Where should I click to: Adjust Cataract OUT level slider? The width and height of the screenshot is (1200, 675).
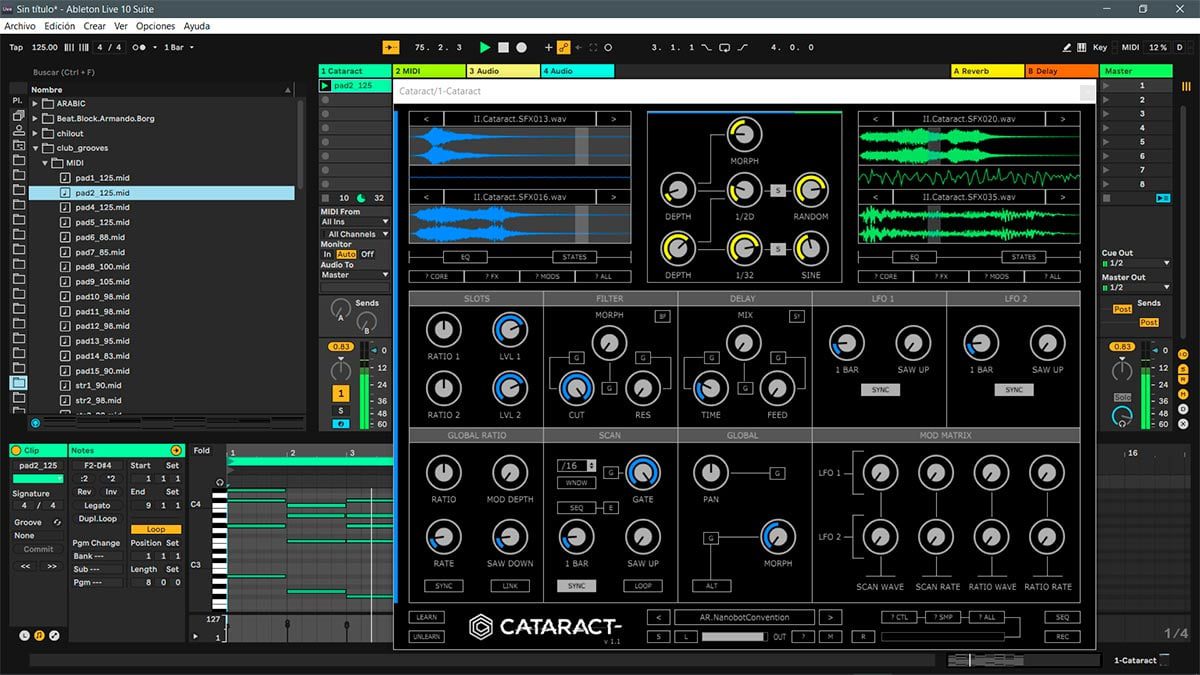(x=734, y=637)
